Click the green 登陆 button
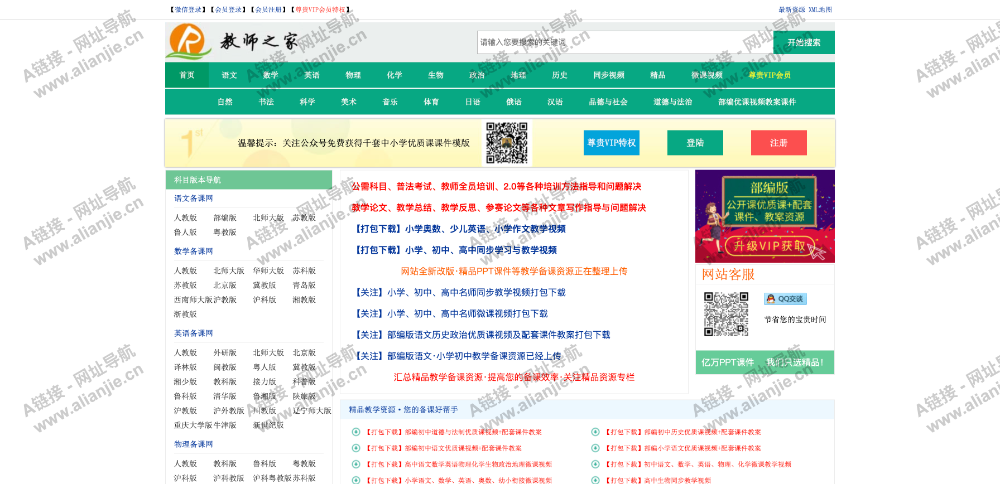Screen dimensions: 1000x484 [695, 143]
